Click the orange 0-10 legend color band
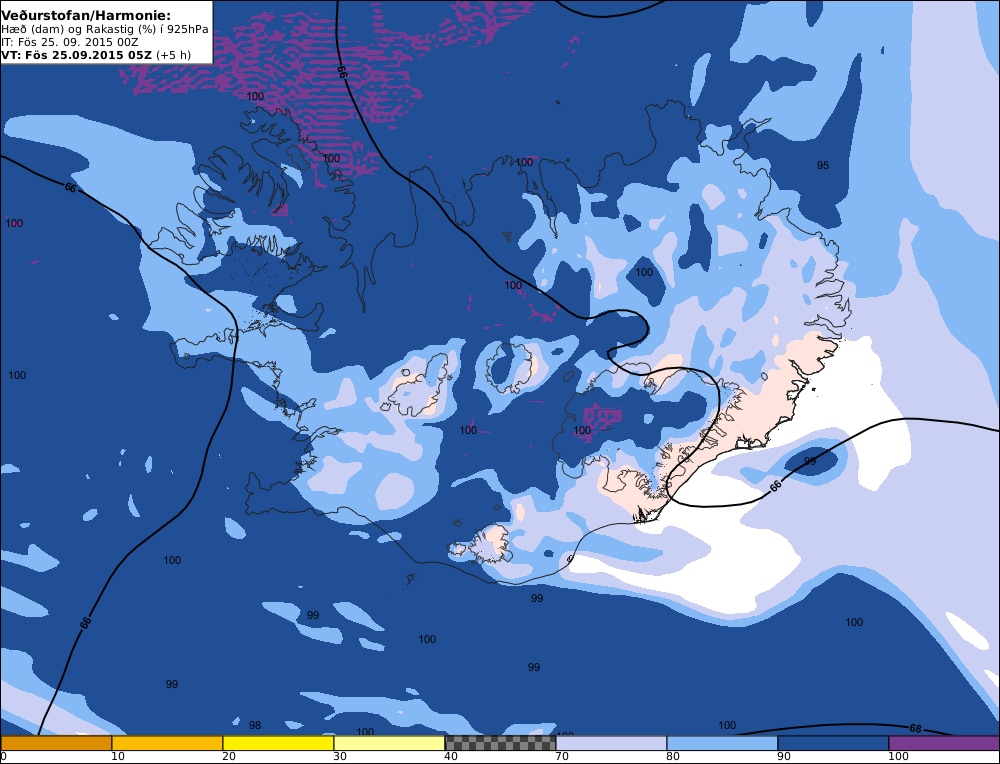1000x764 pixels. tap(56, 743)
